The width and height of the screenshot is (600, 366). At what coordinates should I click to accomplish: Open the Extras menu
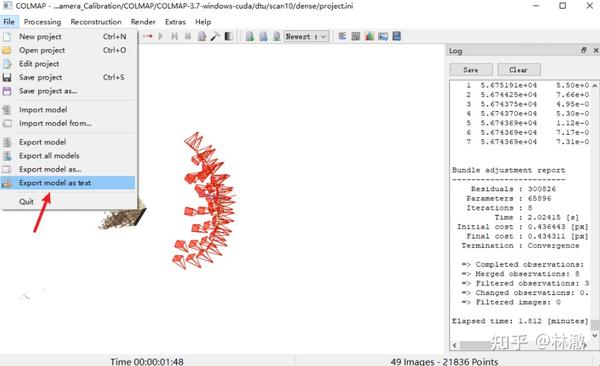pos(175,22)
